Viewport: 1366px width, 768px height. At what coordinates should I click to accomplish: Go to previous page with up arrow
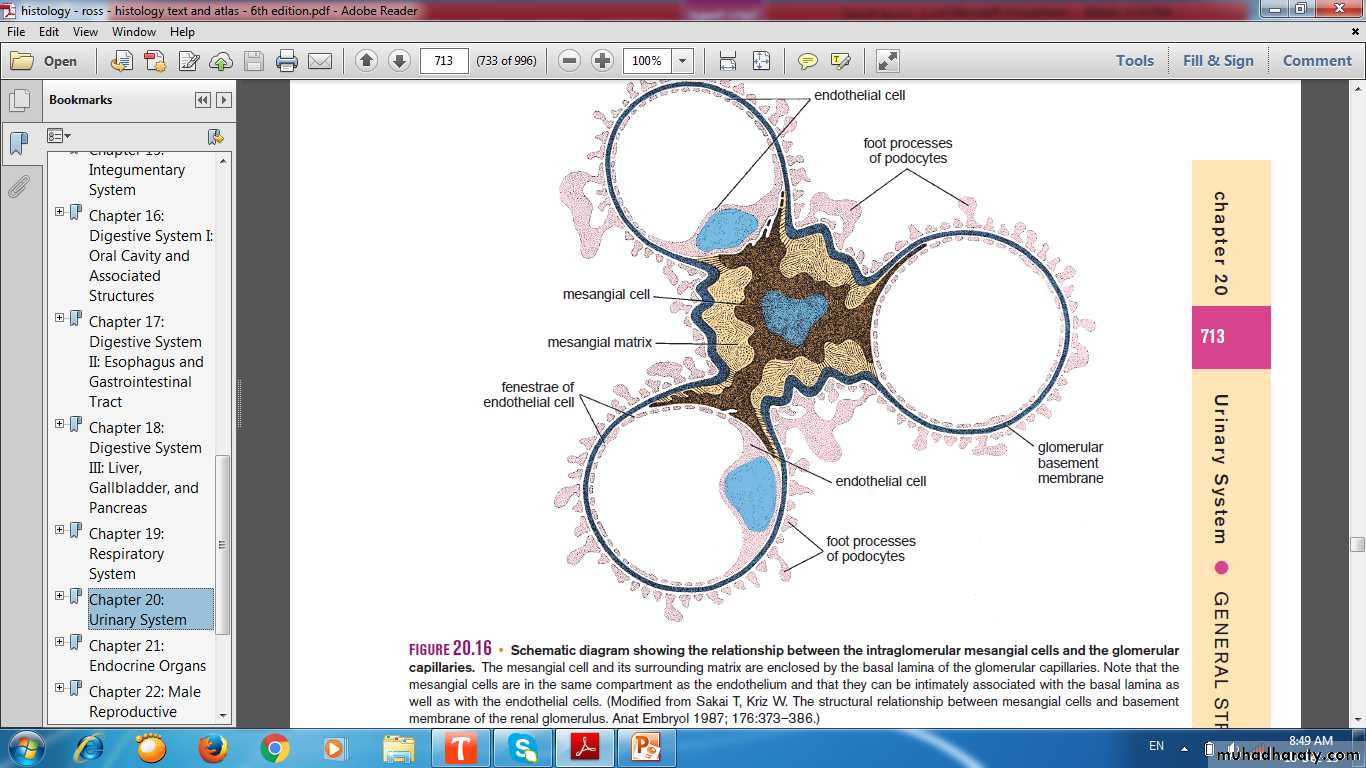point(366,61)
